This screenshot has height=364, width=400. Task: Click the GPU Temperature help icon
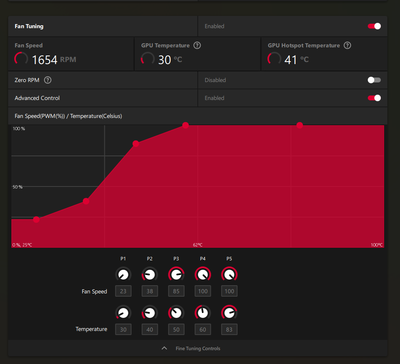coord(197,45)
